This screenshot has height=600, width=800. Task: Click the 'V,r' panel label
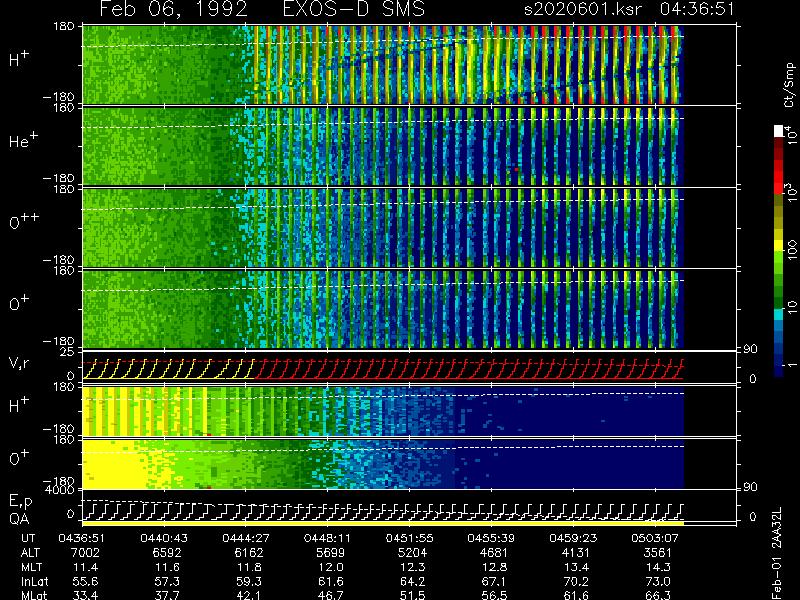(x=19, y=363)
